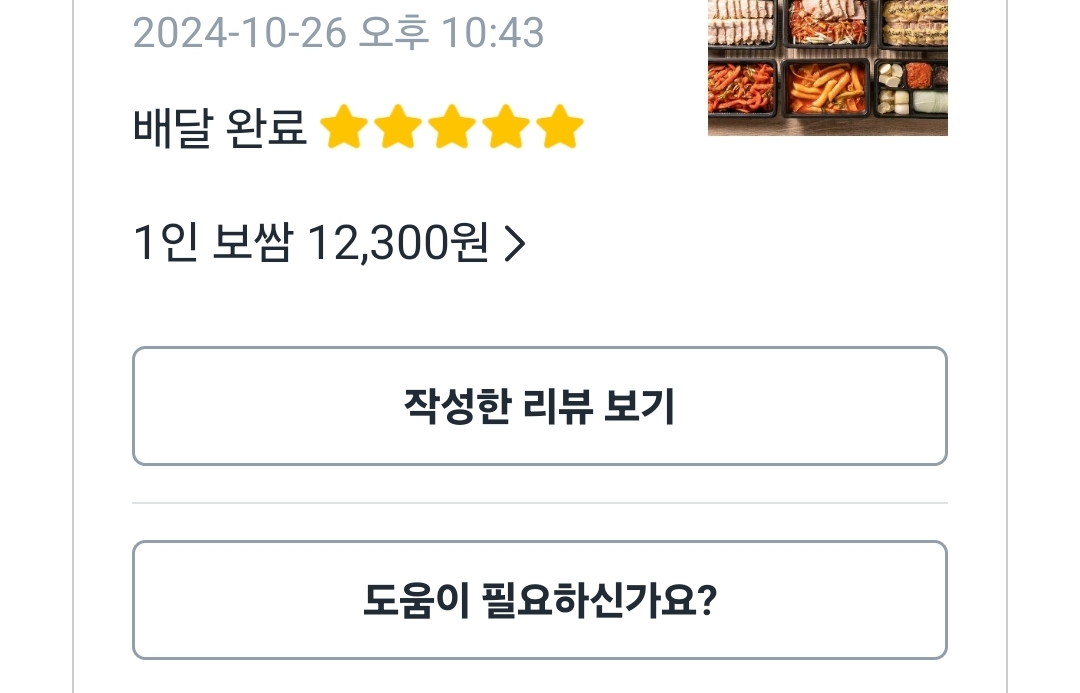Select the 배달 완료 status label

[220, 129]
